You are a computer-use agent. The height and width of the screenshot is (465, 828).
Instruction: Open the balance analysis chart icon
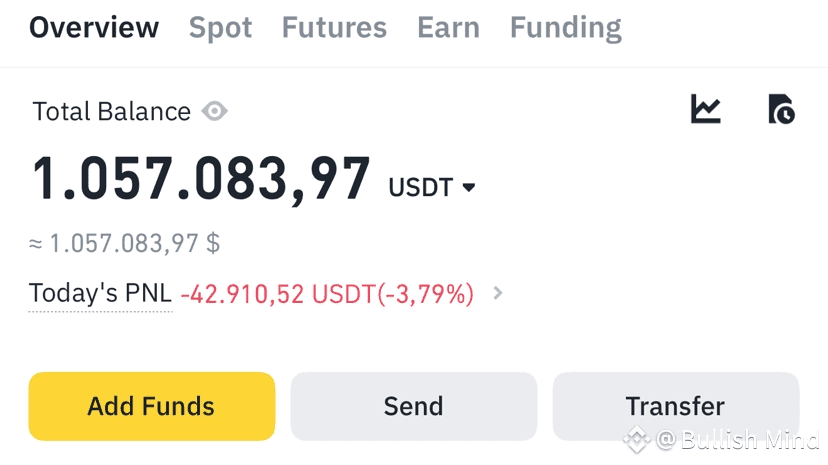(706, 109)
